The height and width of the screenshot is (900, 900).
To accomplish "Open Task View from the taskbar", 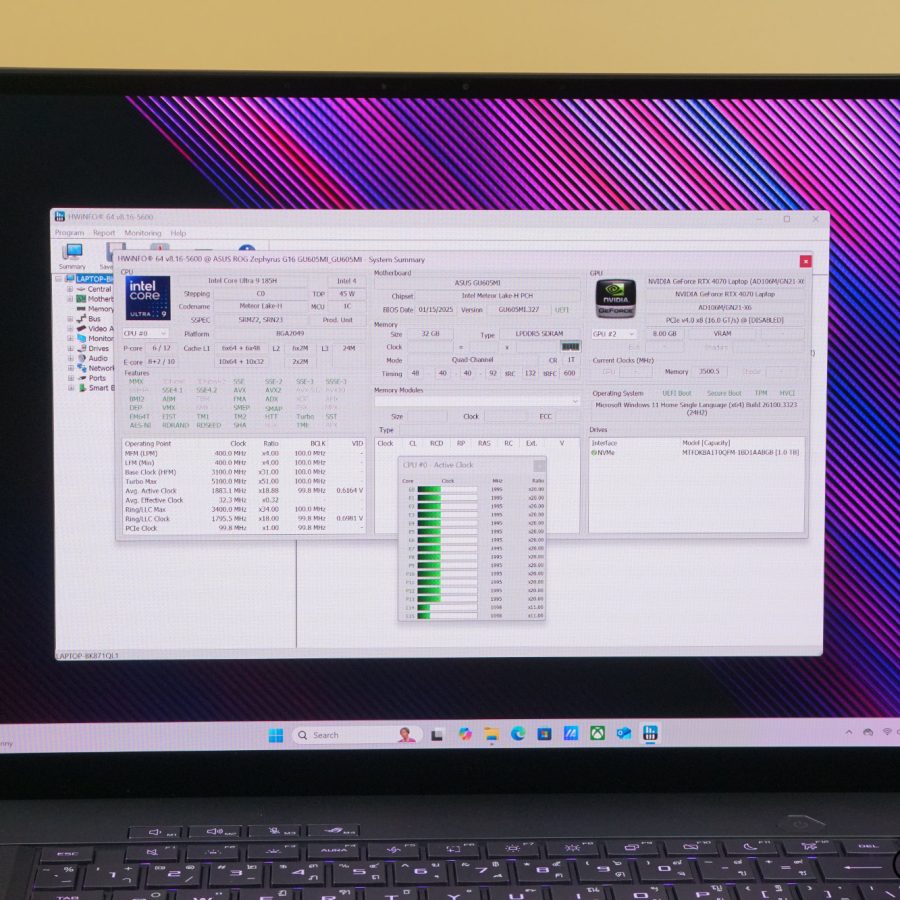I will (x=437, y=735).
